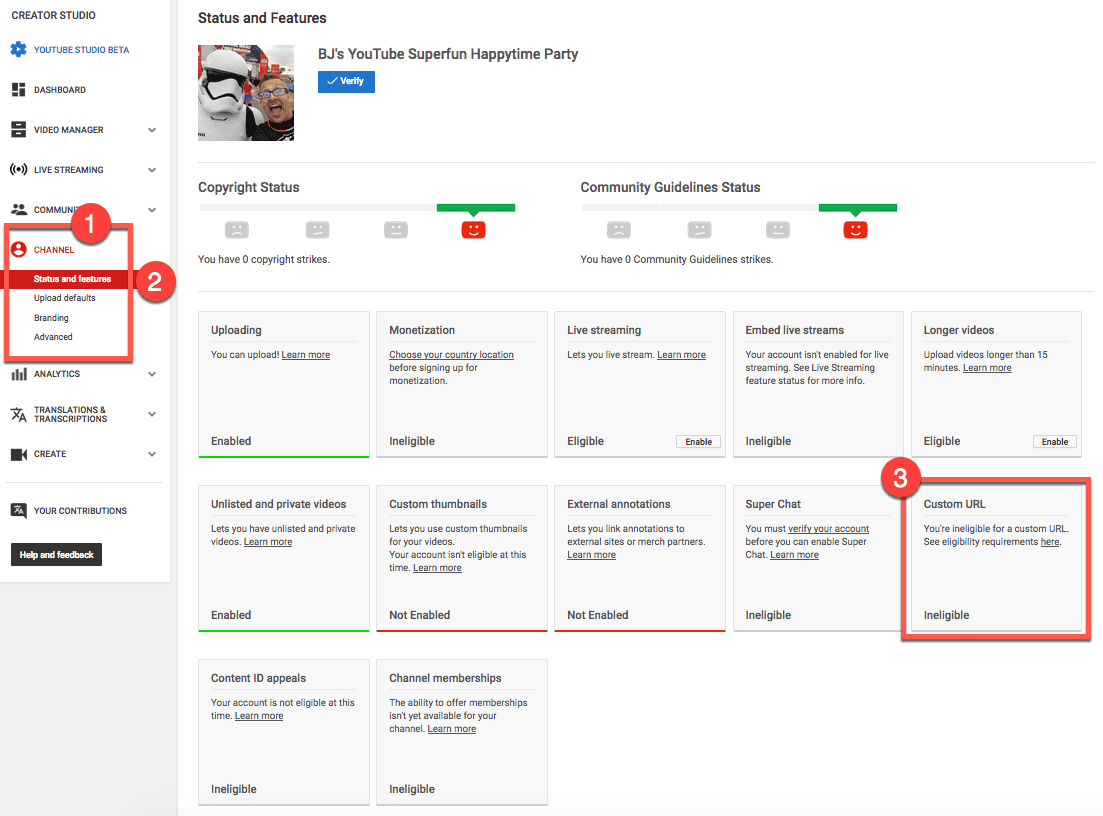Click the Community people icon
The width and height of the screenshot is (1103, 816).
16,209
